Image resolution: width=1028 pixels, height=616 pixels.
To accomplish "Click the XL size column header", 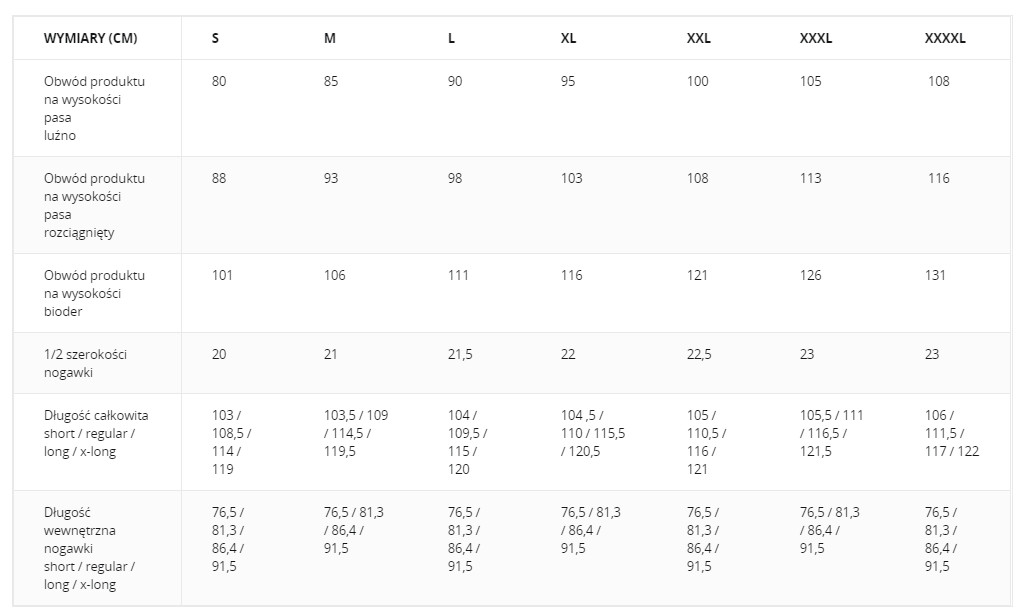I will [569, 39].
